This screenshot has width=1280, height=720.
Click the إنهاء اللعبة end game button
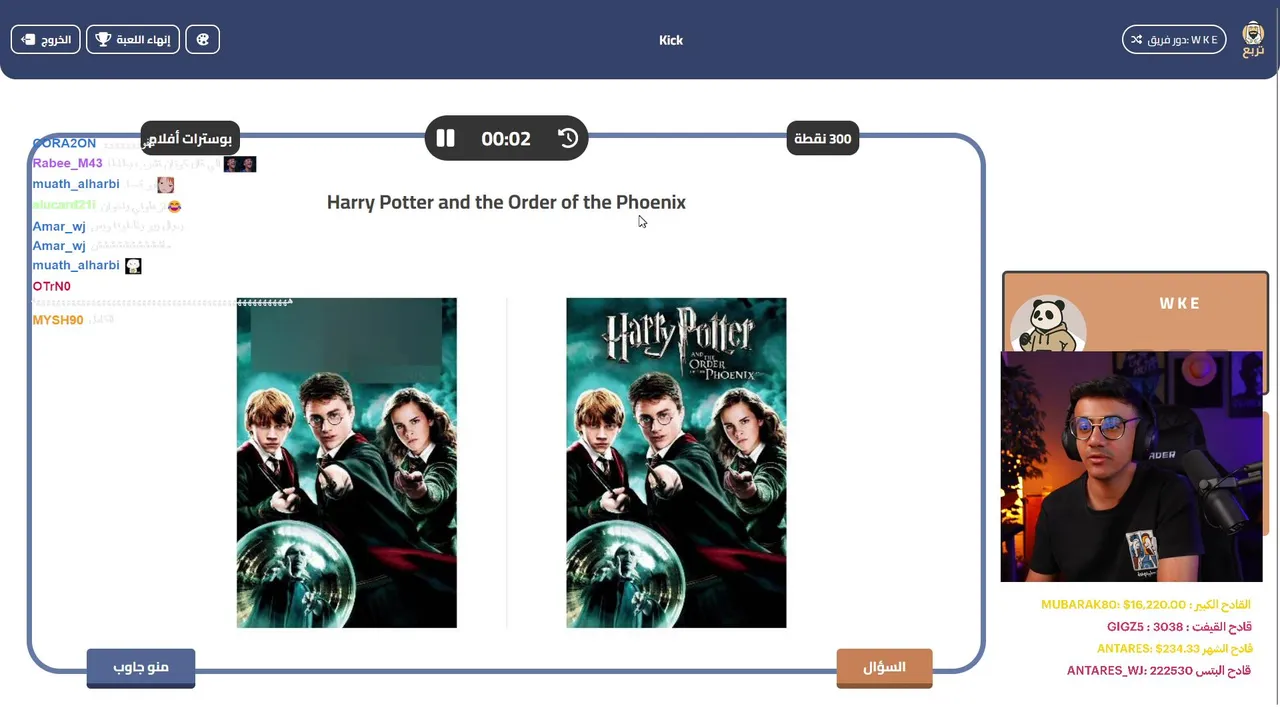click(133, 40)
